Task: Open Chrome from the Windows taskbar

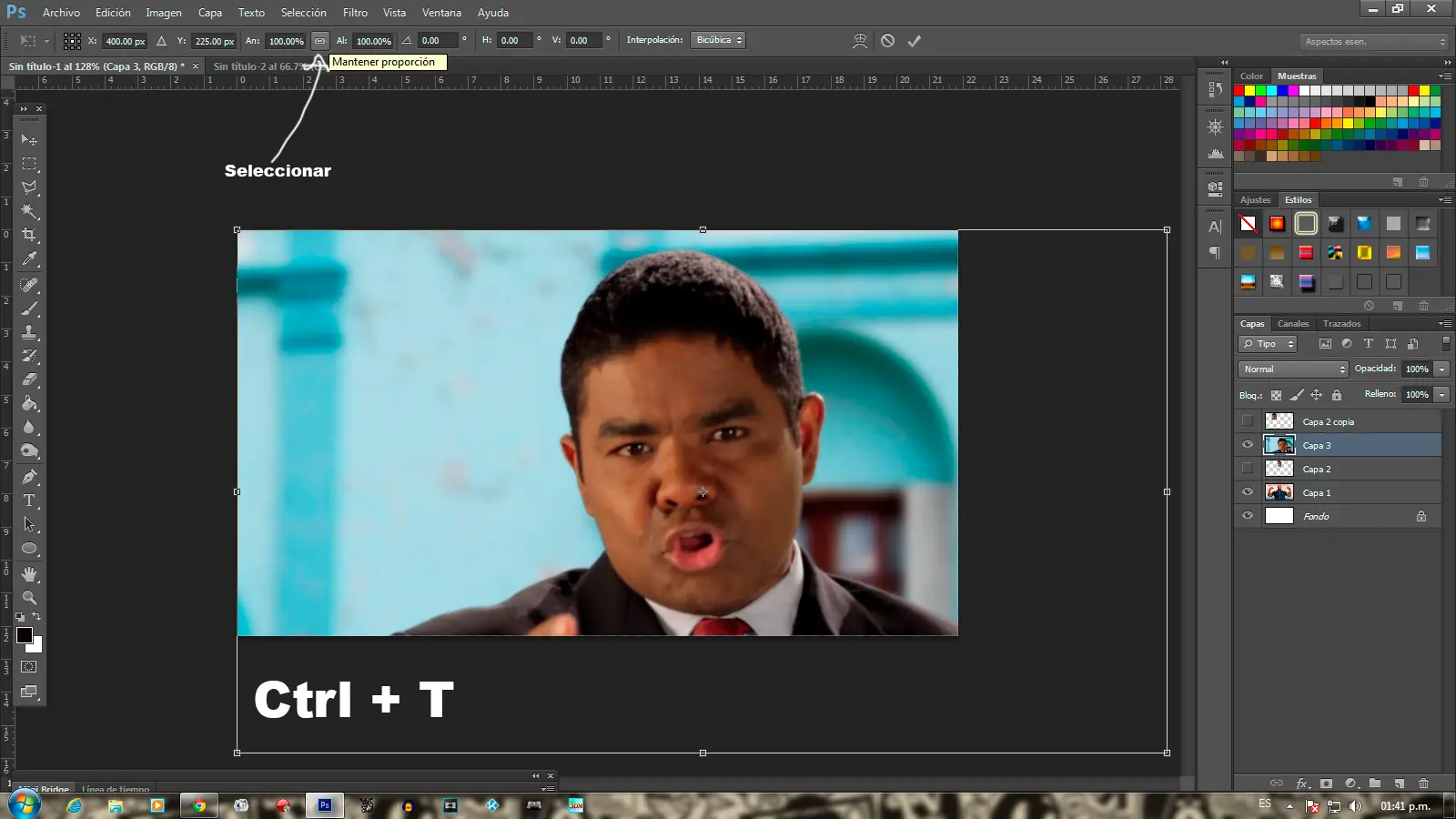Action: [199, 805]
